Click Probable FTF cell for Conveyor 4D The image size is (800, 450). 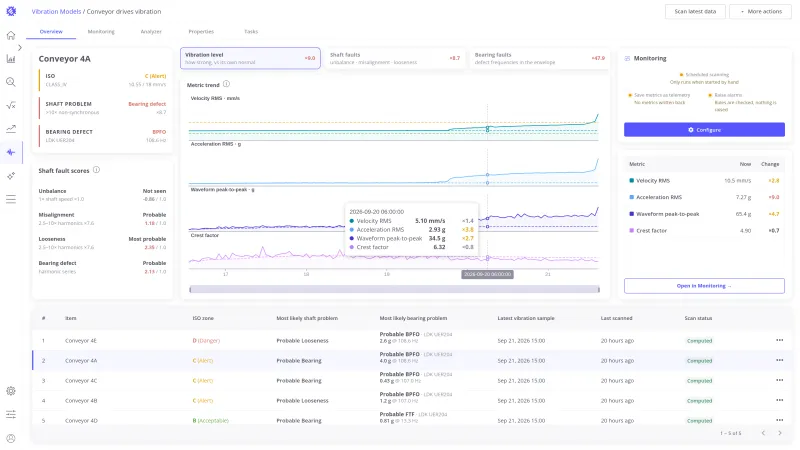click(x=413, y=417)
